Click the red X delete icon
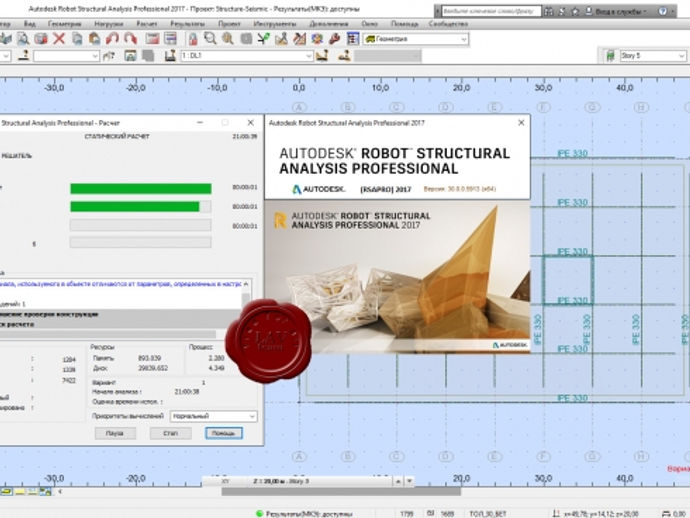Screen dimensions: 690x518 pyautogui.click(x=59, y=39)
